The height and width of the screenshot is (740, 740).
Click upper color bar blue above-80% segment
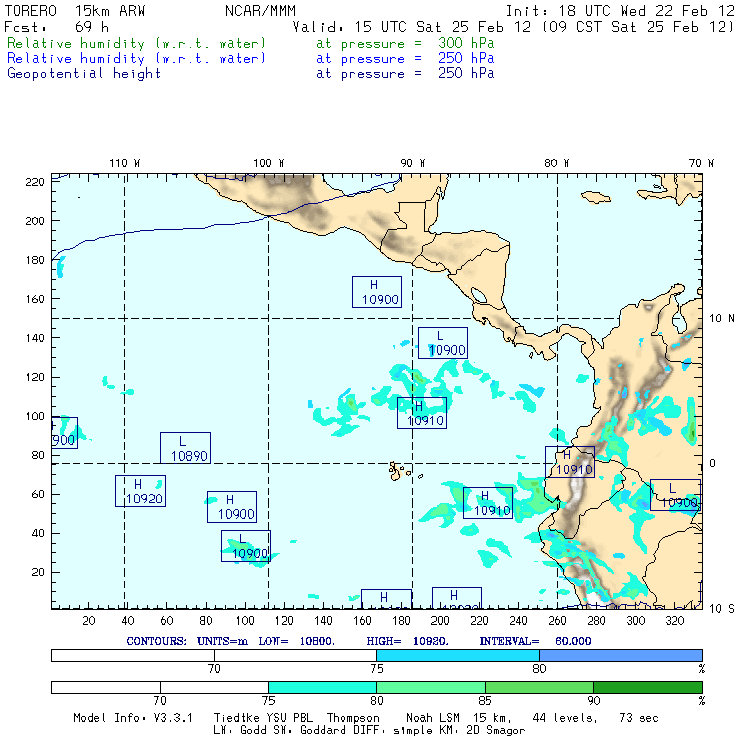[x=621, y=655]
